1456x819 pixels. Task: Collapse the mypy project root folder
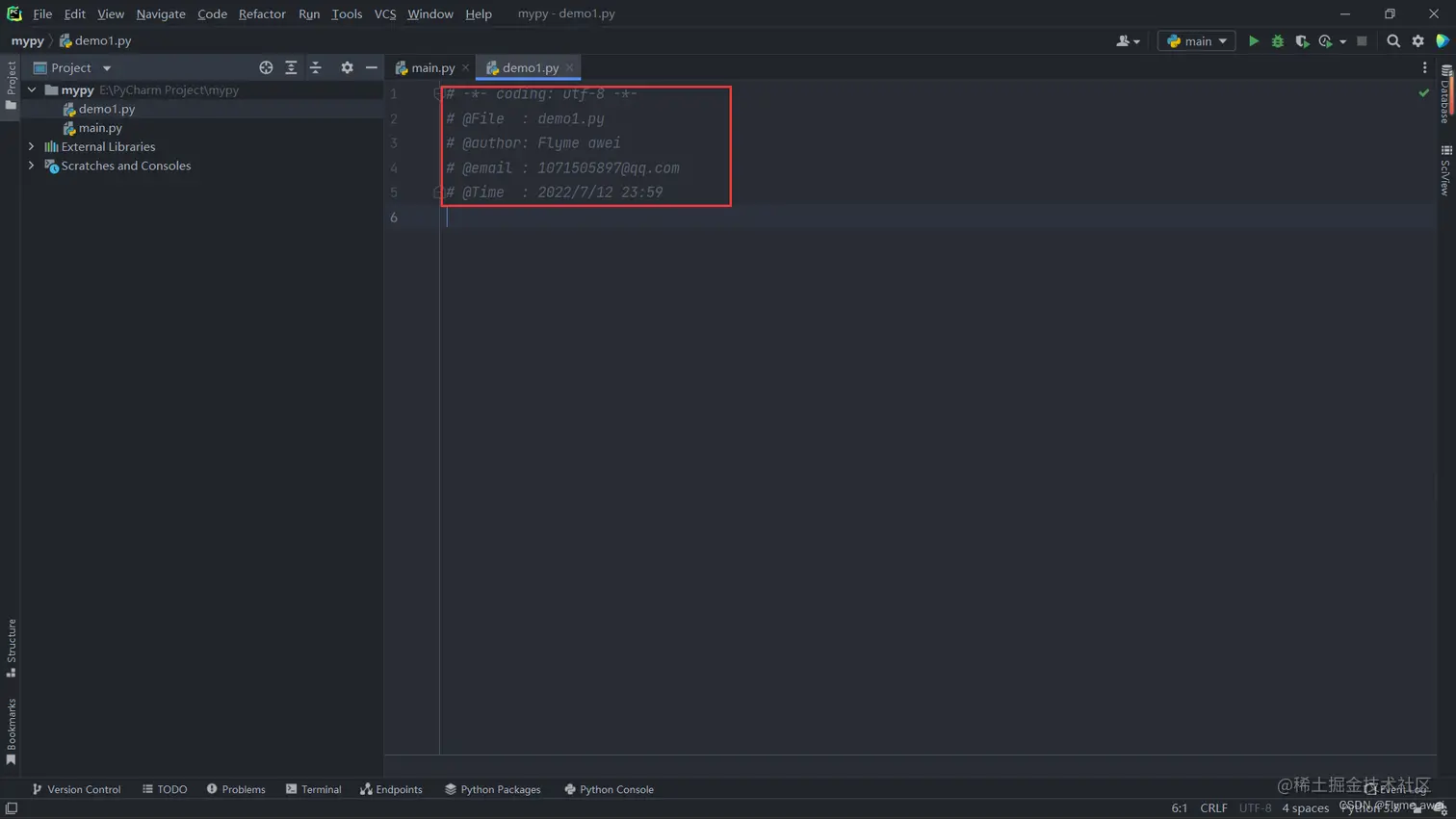coord(32,90)
